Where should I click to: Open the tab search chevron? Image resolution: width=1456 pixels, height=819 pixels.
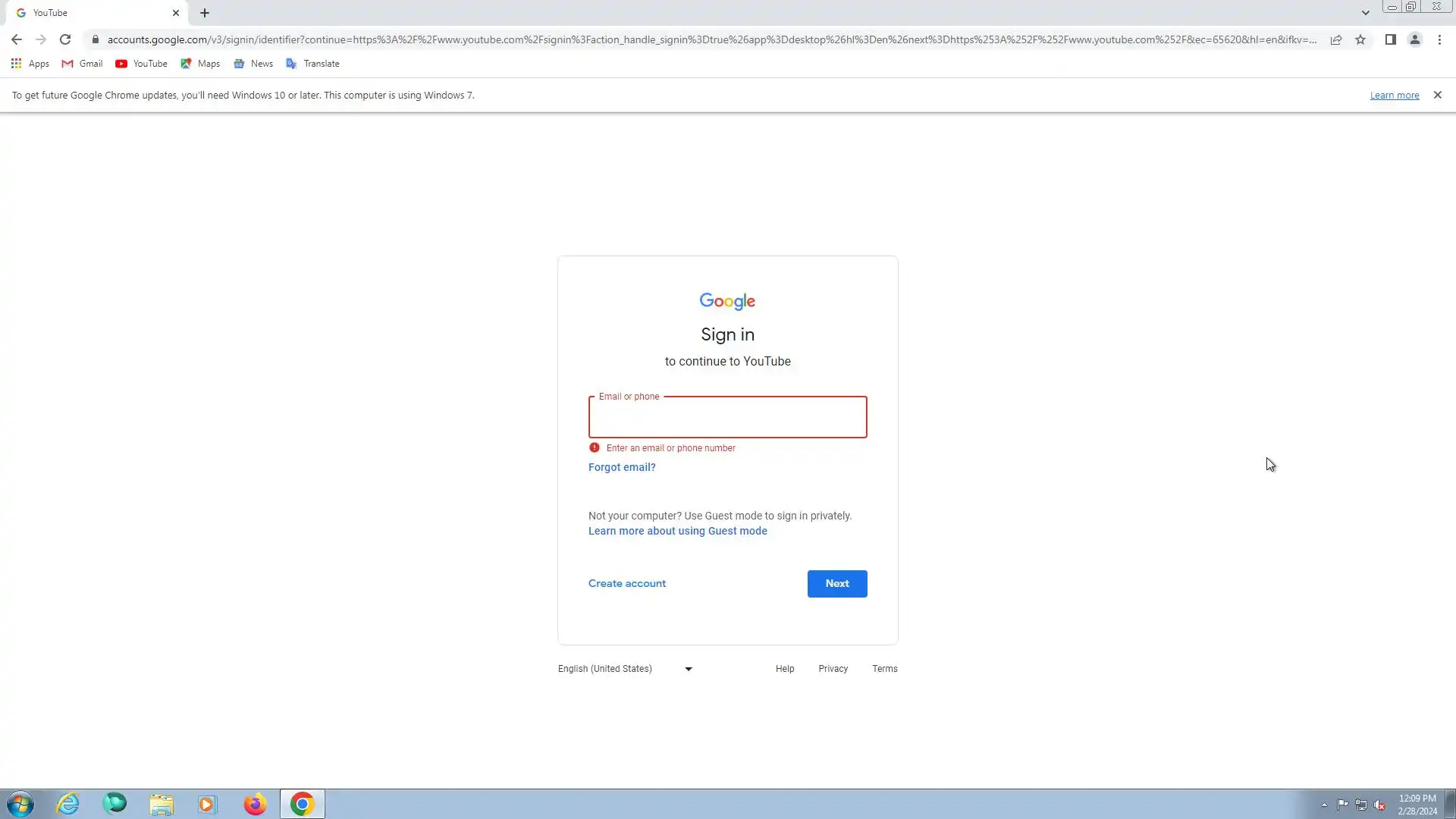click(x=1365, y=13)
